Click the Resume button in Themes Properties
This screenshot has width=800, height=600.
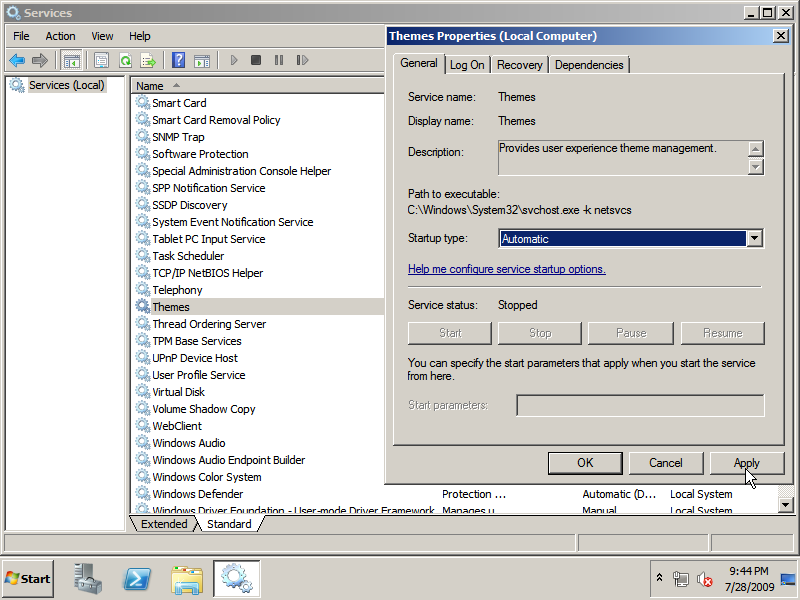pos(723,333)
